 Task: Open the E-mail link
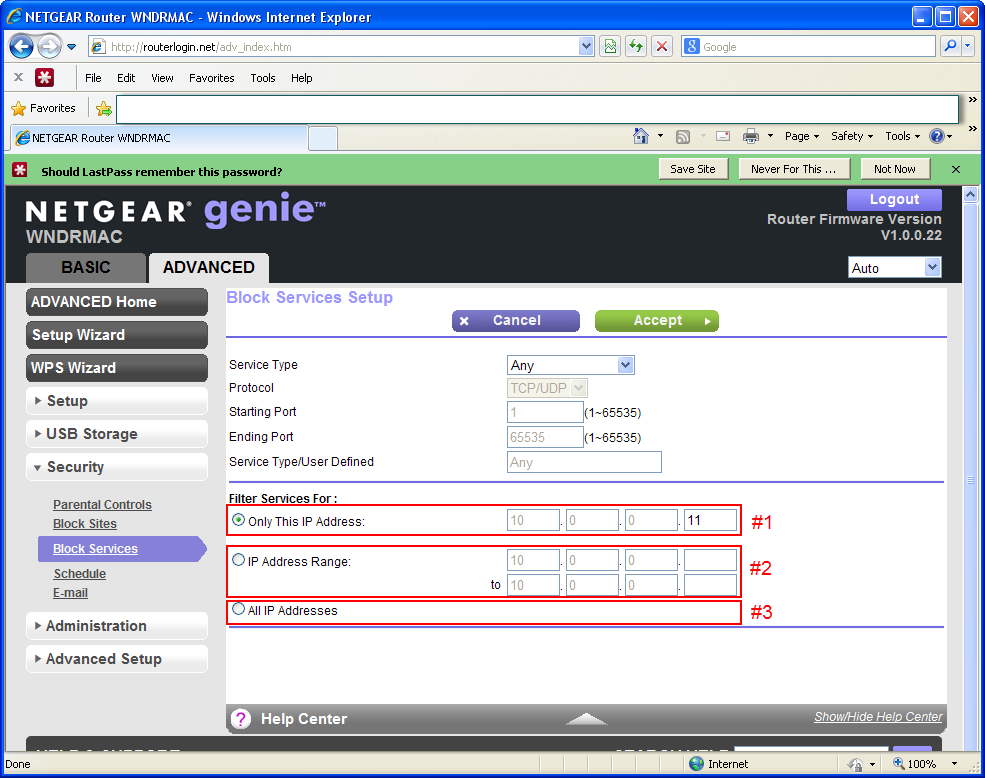click(x=70, y=593)
